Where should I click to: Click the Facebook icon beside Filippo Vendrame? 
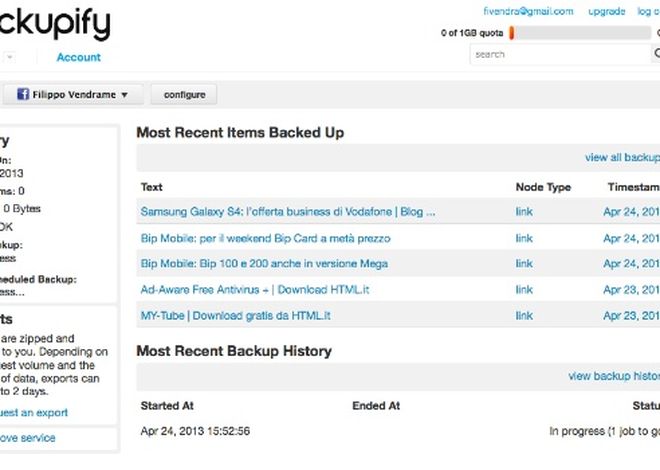23,94
